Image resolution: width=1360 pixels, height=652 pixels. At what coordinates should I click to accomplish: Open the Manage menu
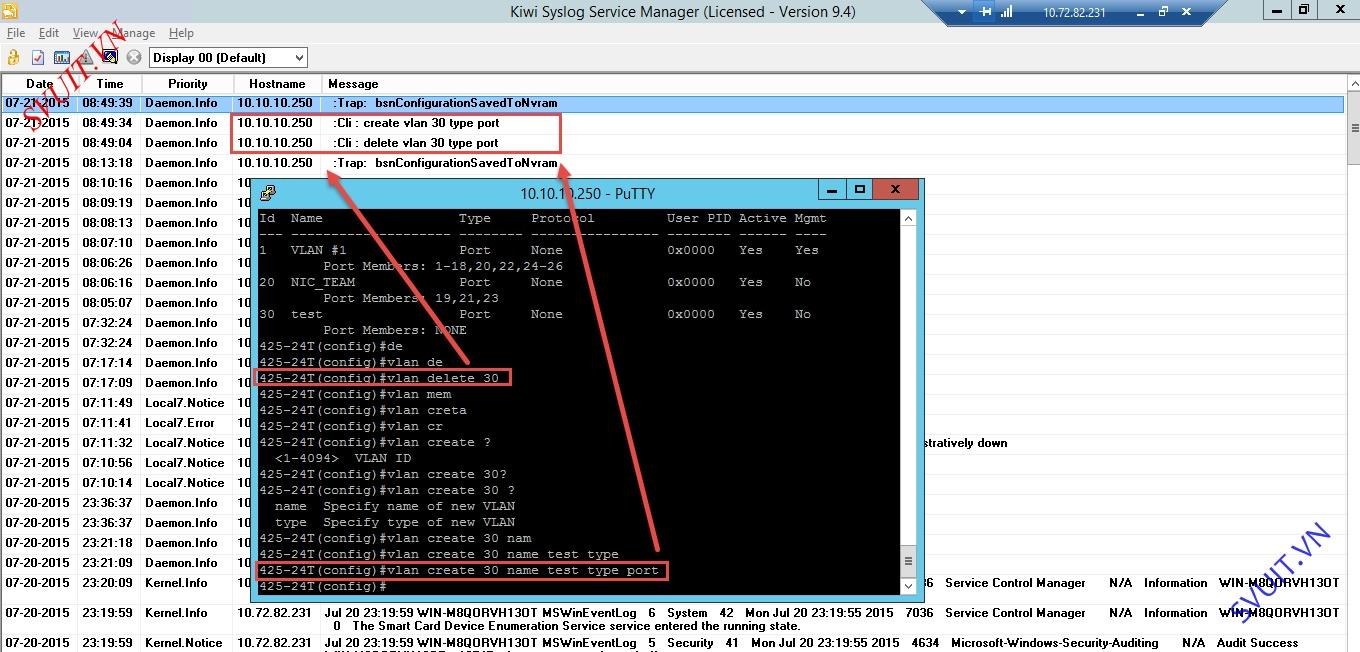click(132, 33)
